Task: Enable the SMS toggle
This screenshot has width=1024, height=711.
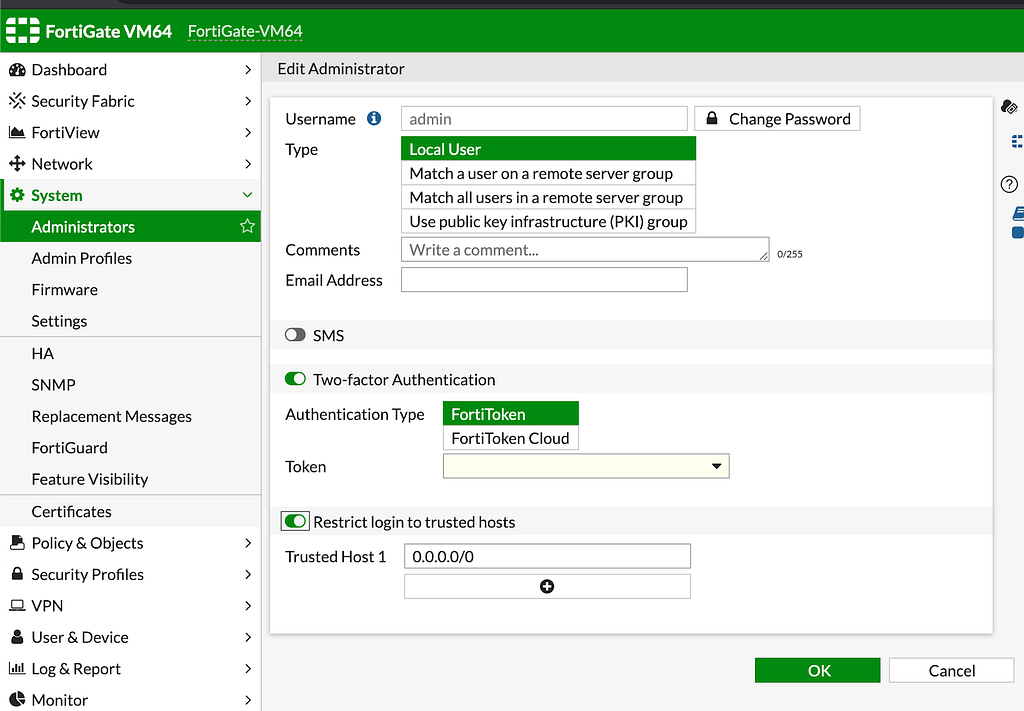Action: tap(295, 336)
